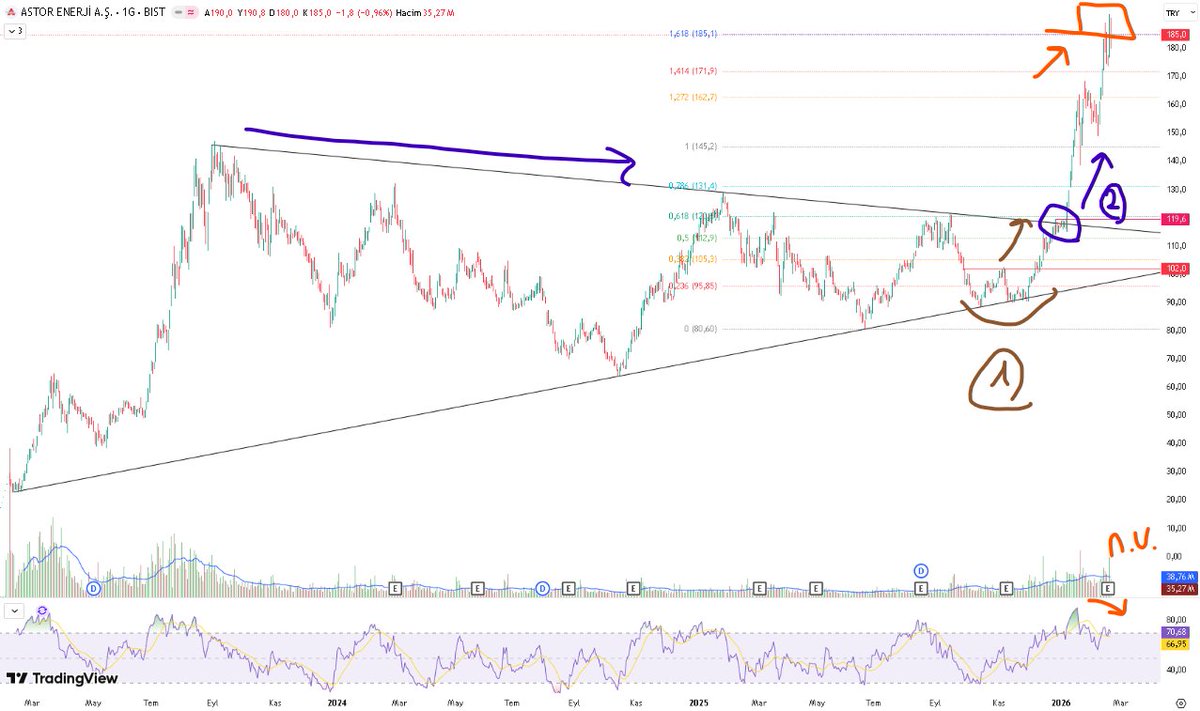
Task: Click the yellow RSI MA label 66,95
Action: click(1173, 644)
